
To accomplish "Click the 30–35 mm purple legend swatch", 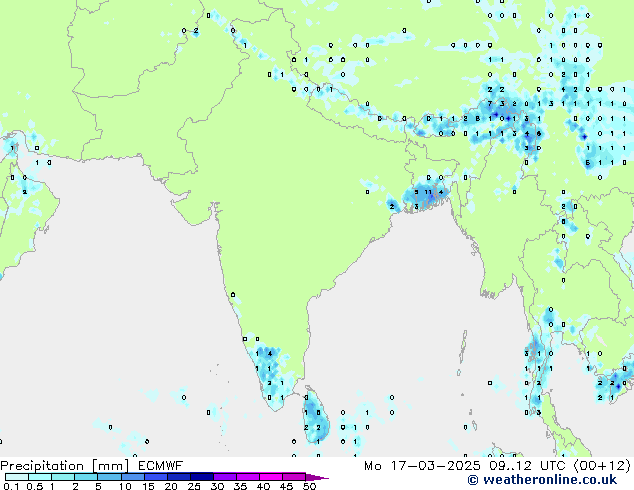I will click(225, 477).
